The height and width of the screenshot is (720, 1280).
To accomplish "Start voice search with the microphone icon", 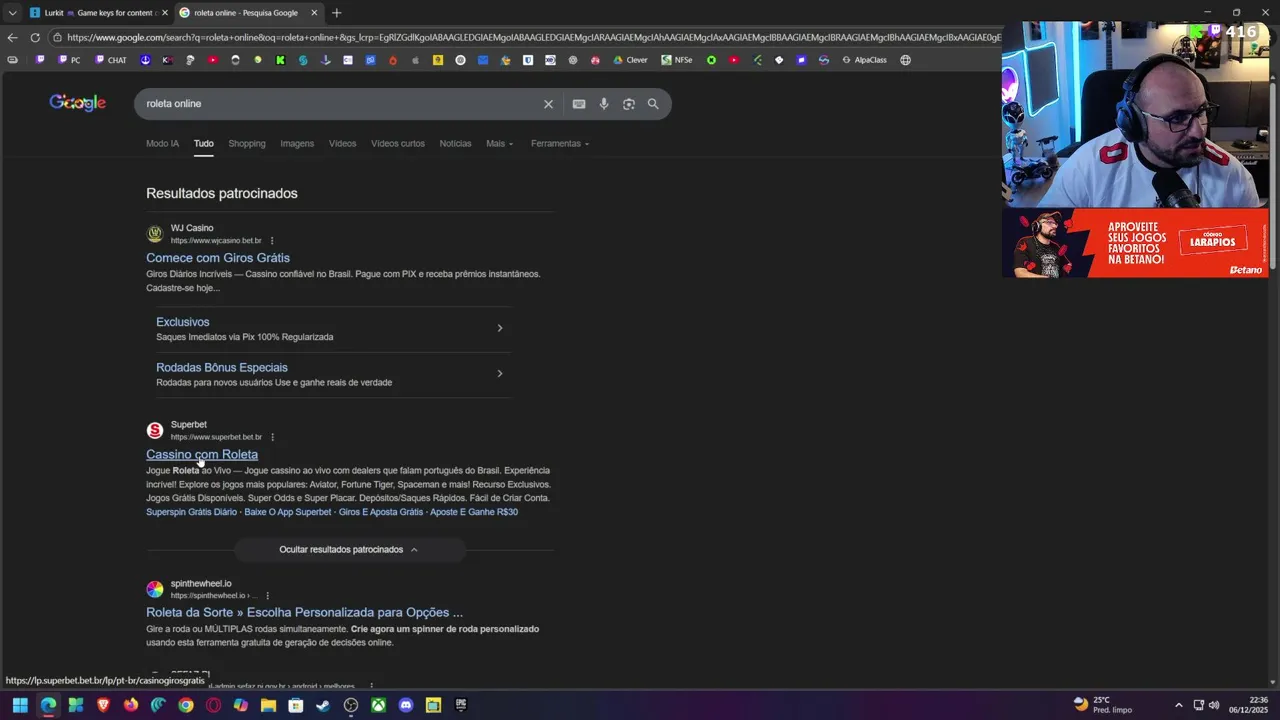I will pos(603,104).
